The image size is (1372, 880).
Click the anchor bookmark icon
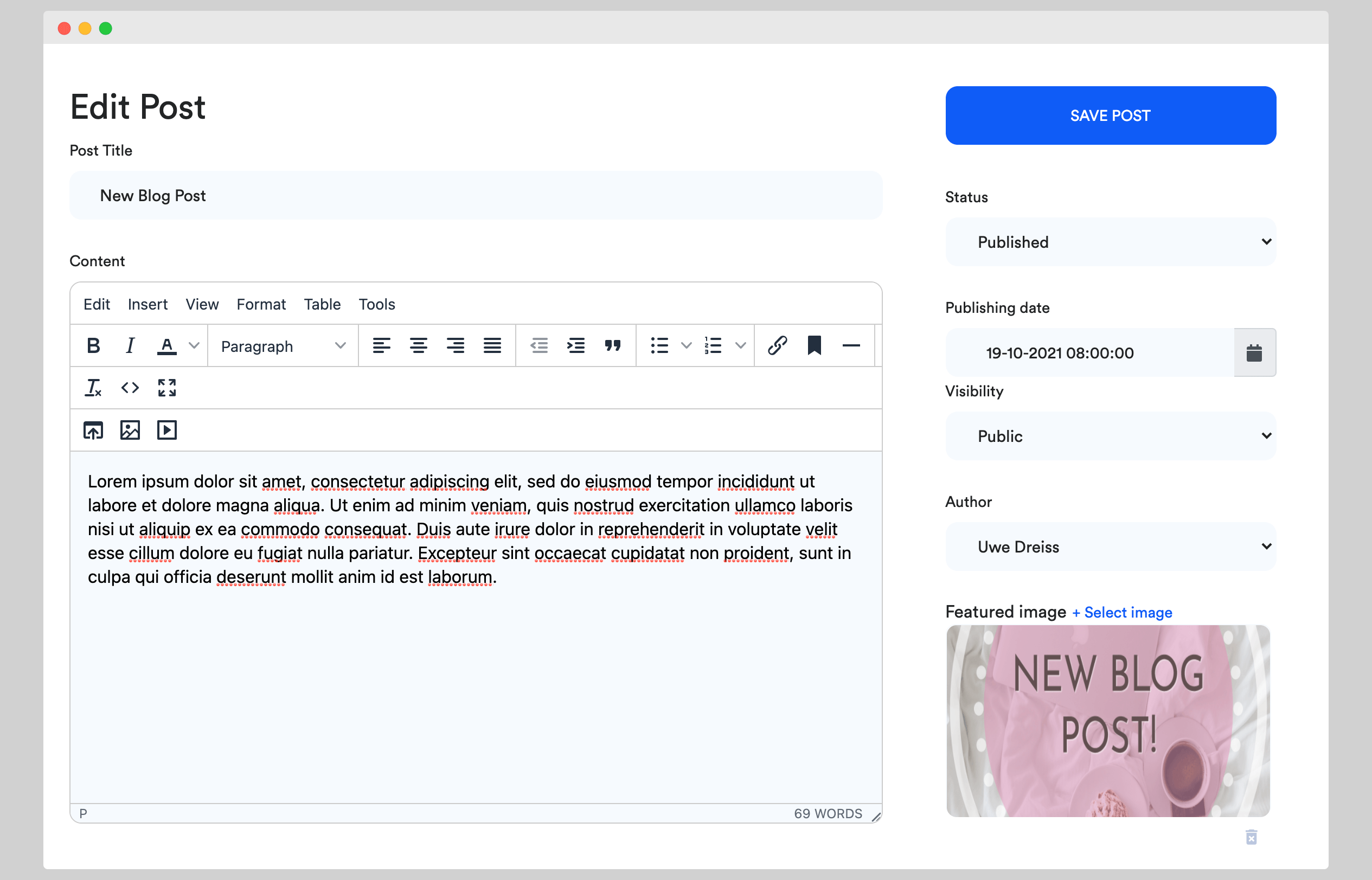[x=814, y=346]
